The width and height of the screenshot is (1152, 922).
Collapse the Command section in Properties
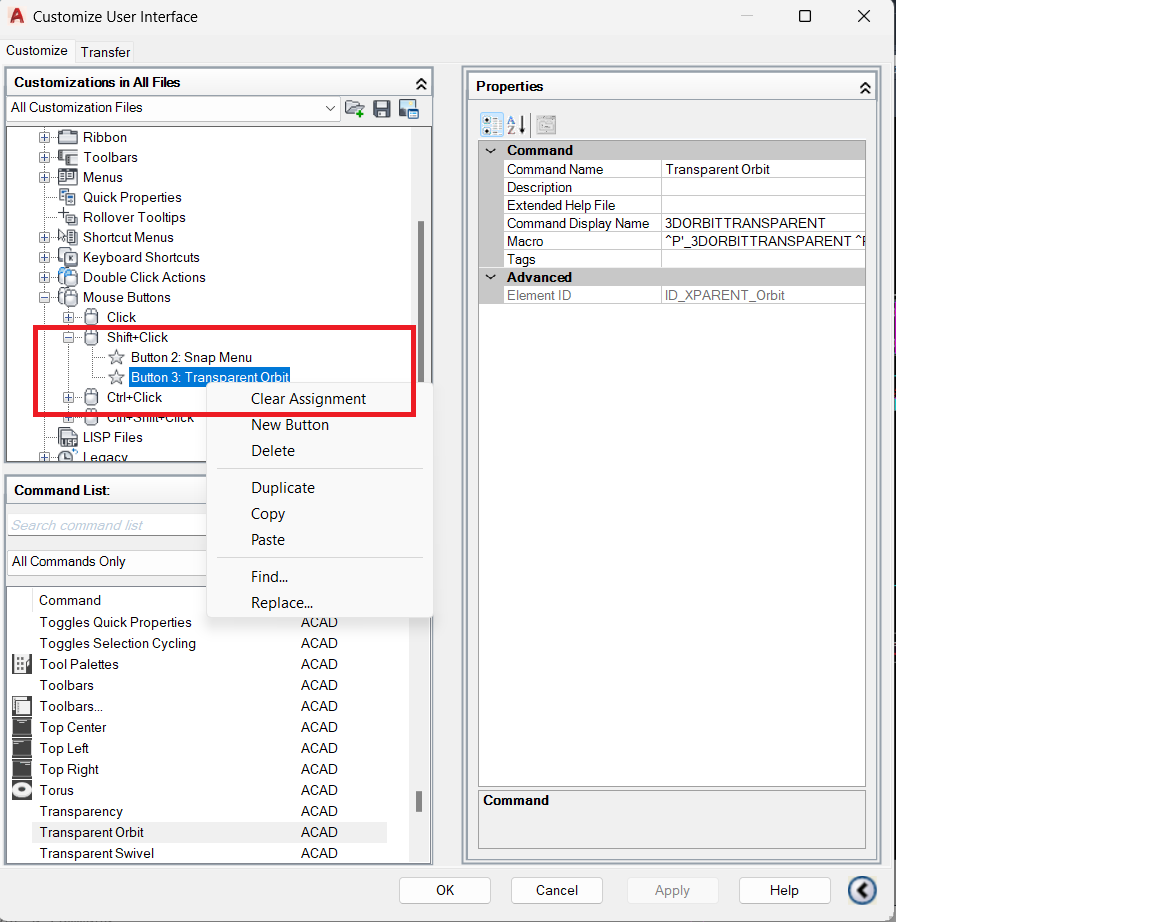491,151
